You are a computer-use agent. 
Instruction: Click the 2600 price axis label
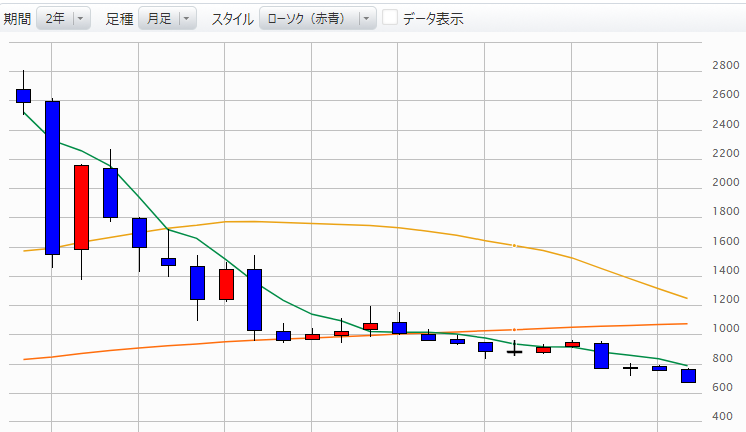click(726, 94)
